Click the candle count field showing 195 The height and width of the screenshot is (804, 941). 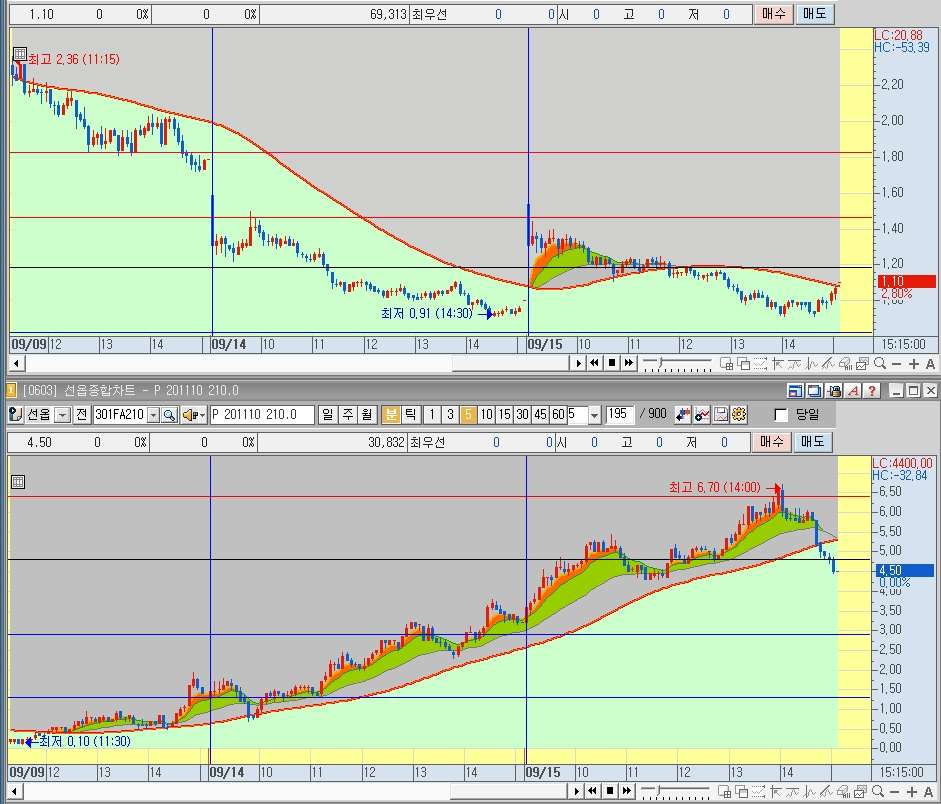point(620,415)
